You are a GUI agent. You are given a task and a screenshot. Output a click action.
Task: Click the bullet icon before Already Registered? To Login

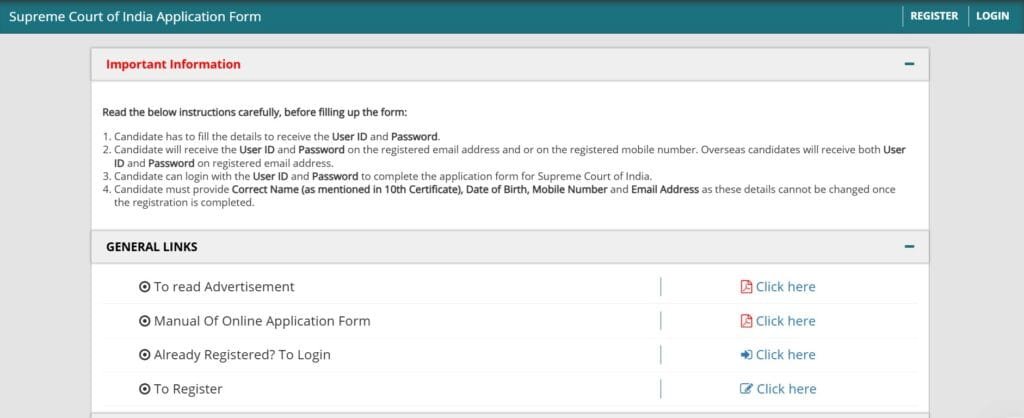(x=144, y=355)
